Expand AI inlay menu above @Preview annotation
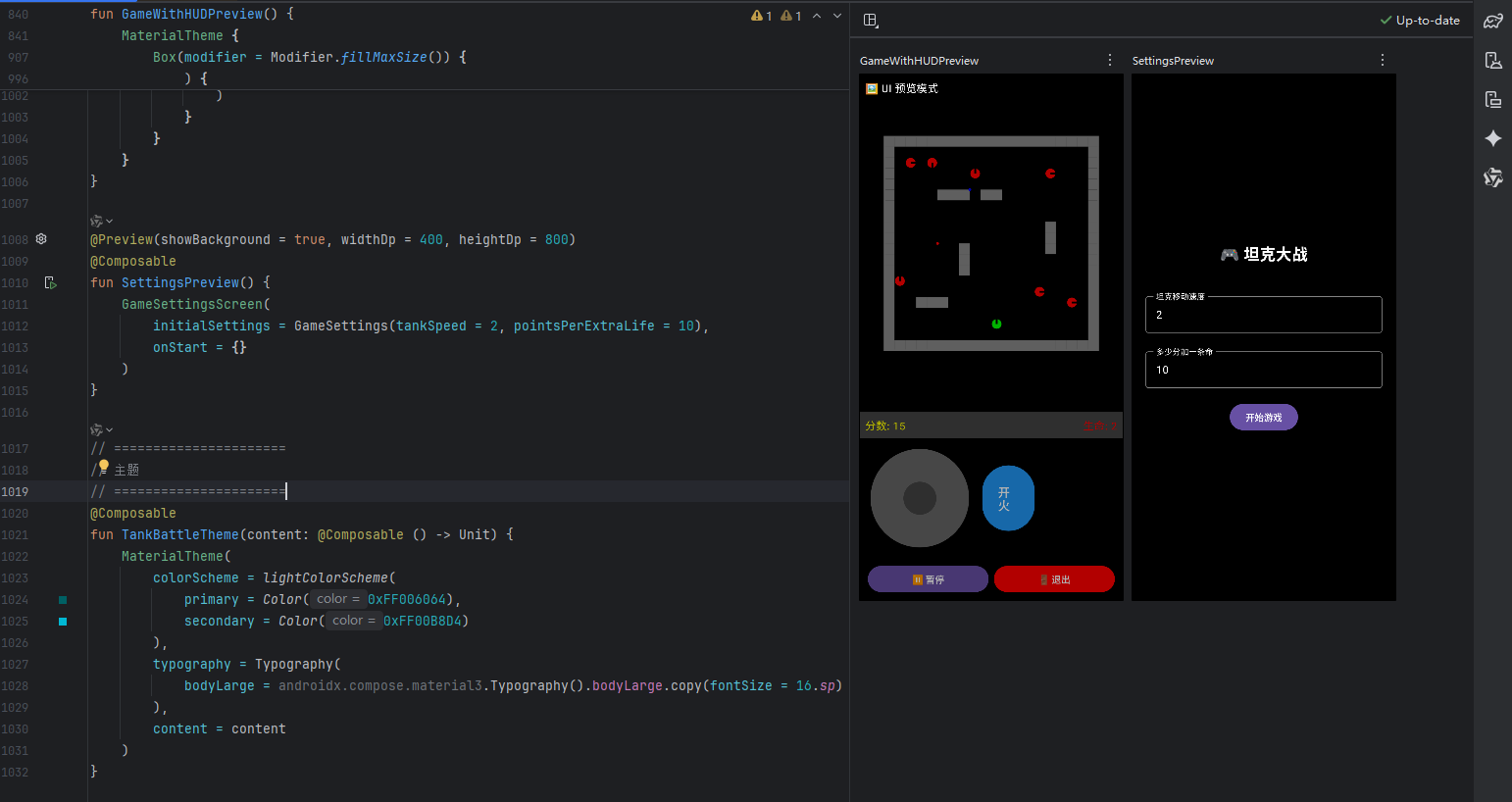Screen dimensions: 1512x802 click(102, 221)
